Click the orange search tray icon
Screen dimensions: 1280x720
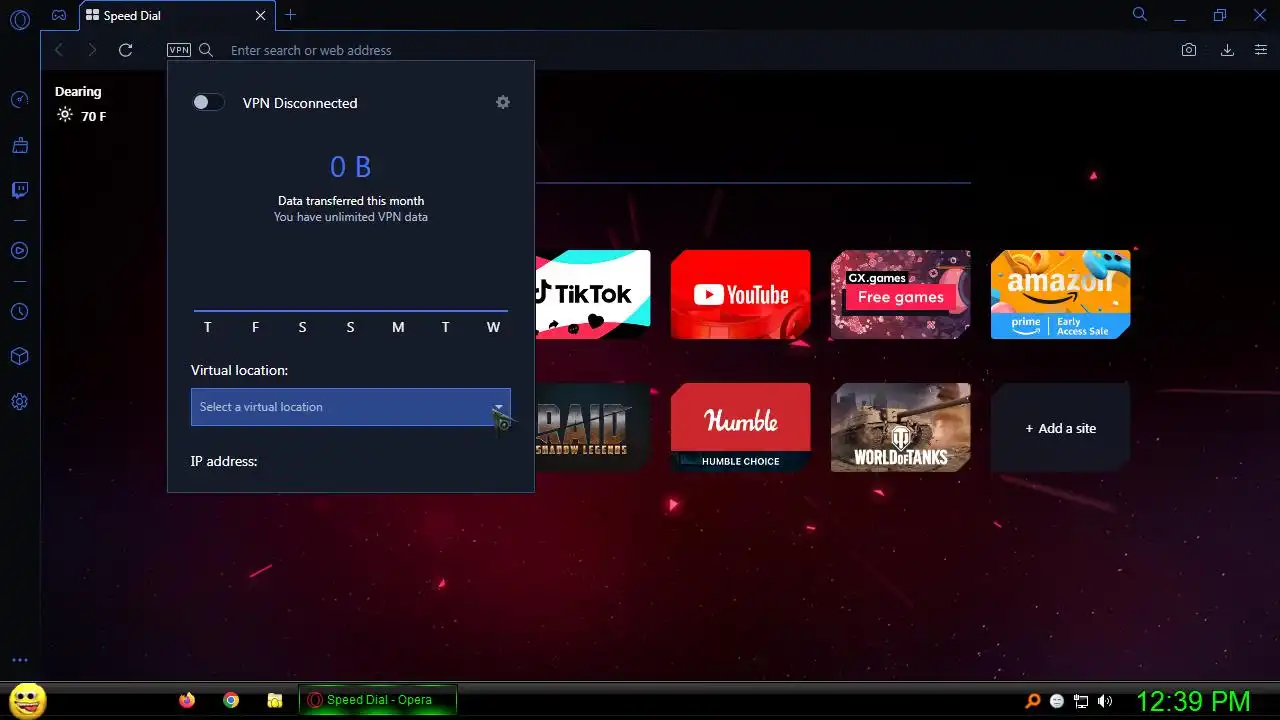(x=1033, y=701)
